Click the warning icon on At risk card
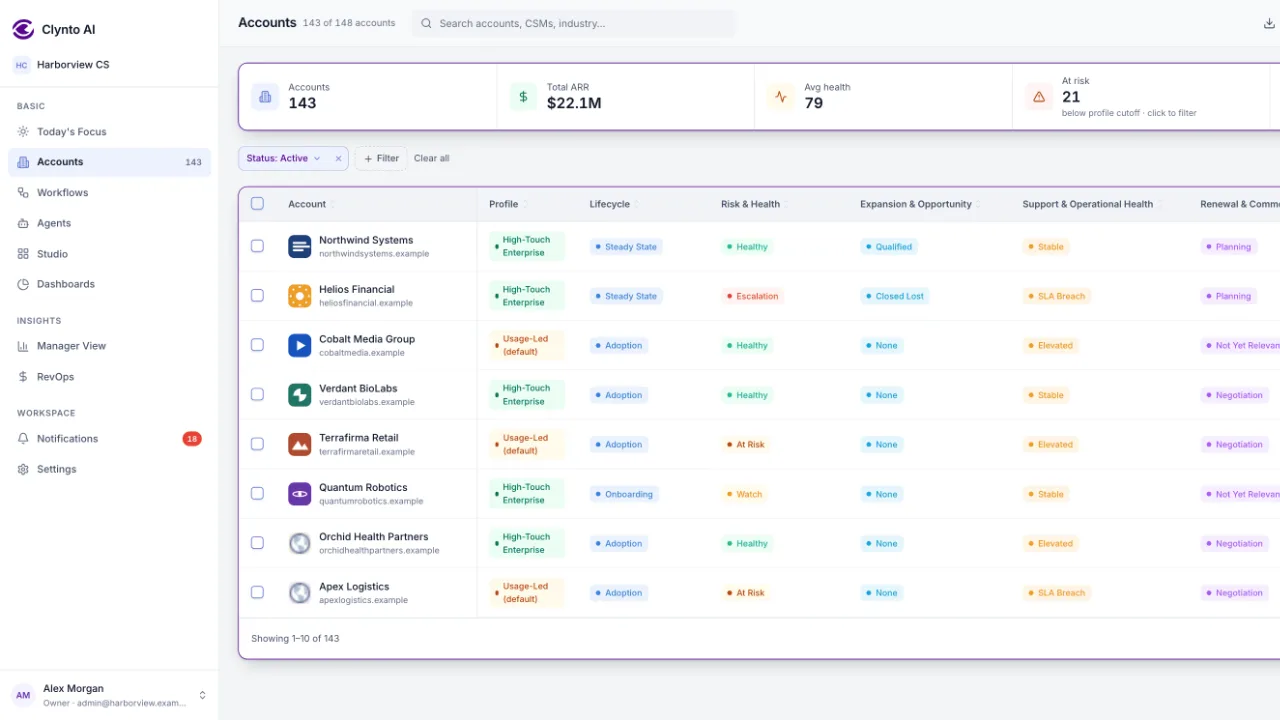 click(x=1039, y=97)
